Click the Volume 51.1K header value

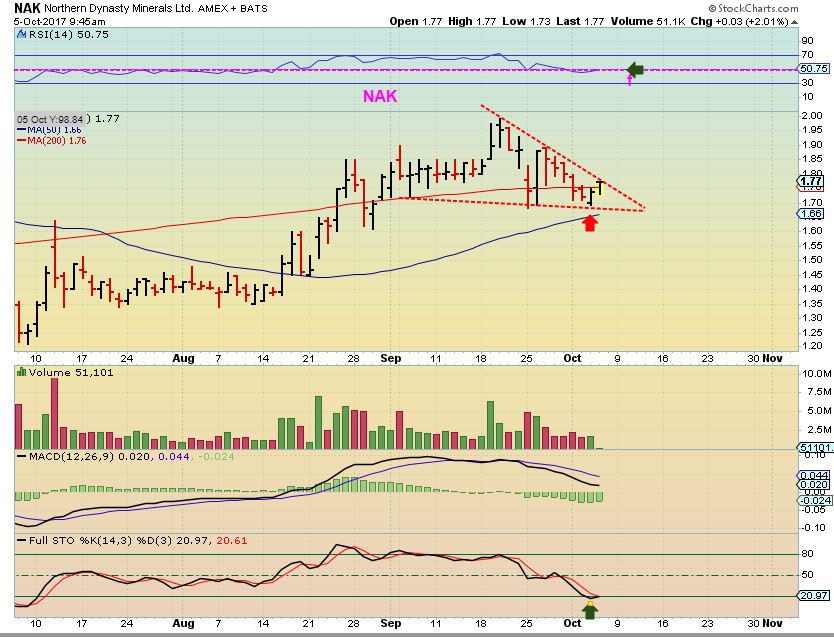[x=648, y=21]
